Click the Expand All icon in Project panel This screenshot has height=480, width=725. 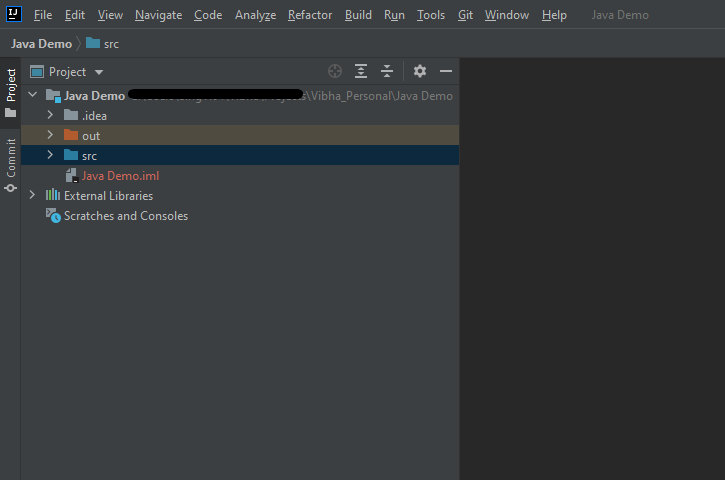coord(361,72)
